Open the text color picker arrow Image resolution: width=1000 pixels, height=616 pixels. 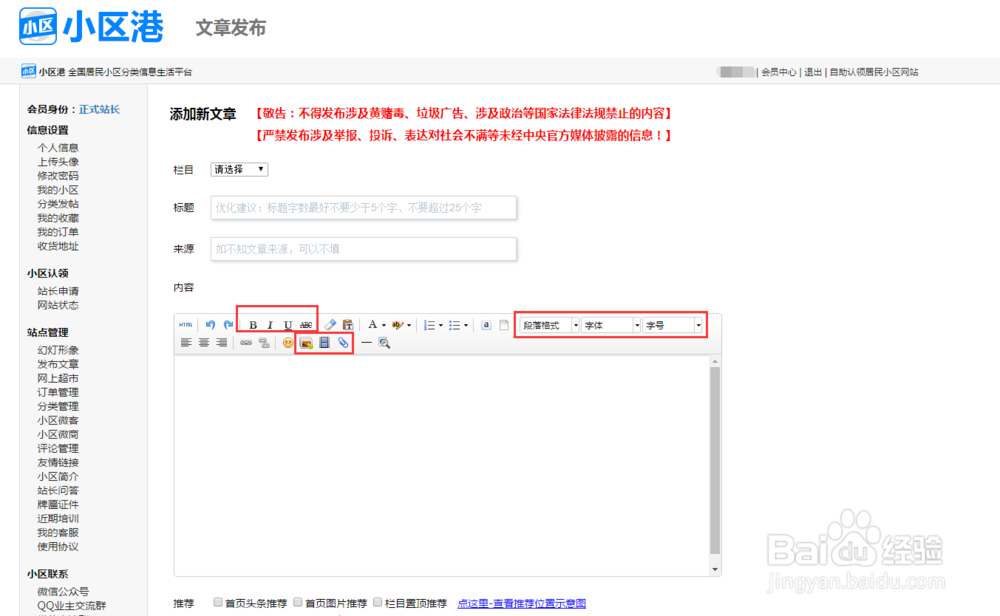coord(383,325)
